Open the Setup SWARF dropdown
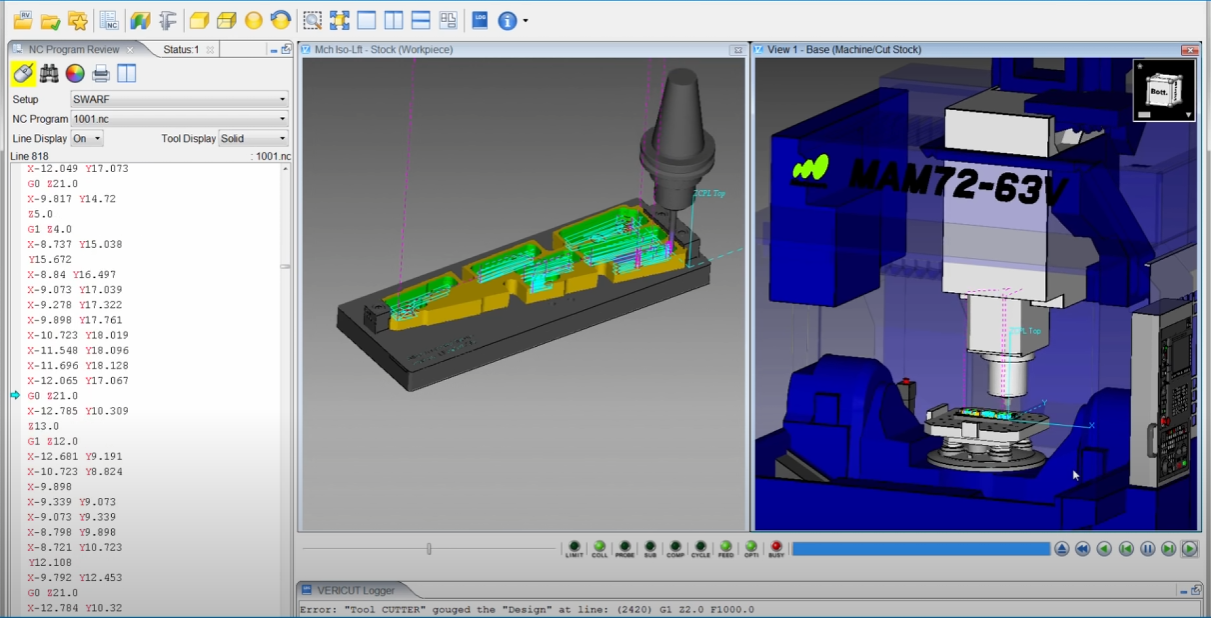The height and width of the screenshot is (618, 1211). [x=179, y=99]
